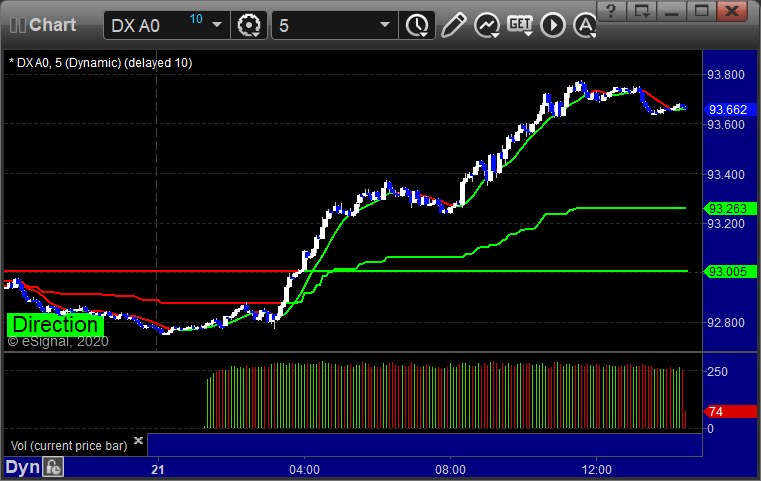Toggle the Dyn lock icon

point(53,467)
